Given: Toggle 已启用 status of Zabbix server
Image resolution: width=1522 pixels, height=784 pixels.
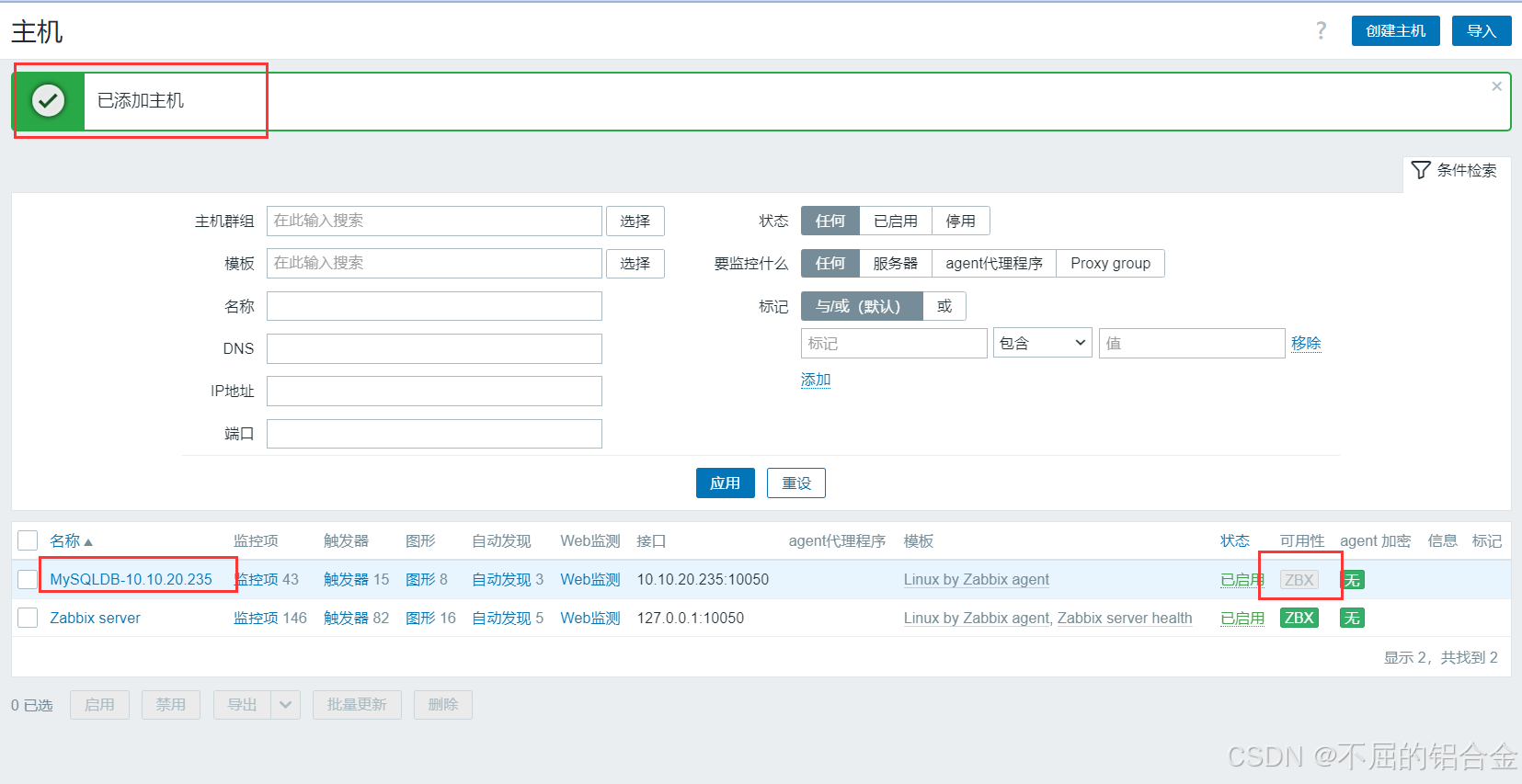Looking at the screenshot, I should click(x=1242, y=619).
